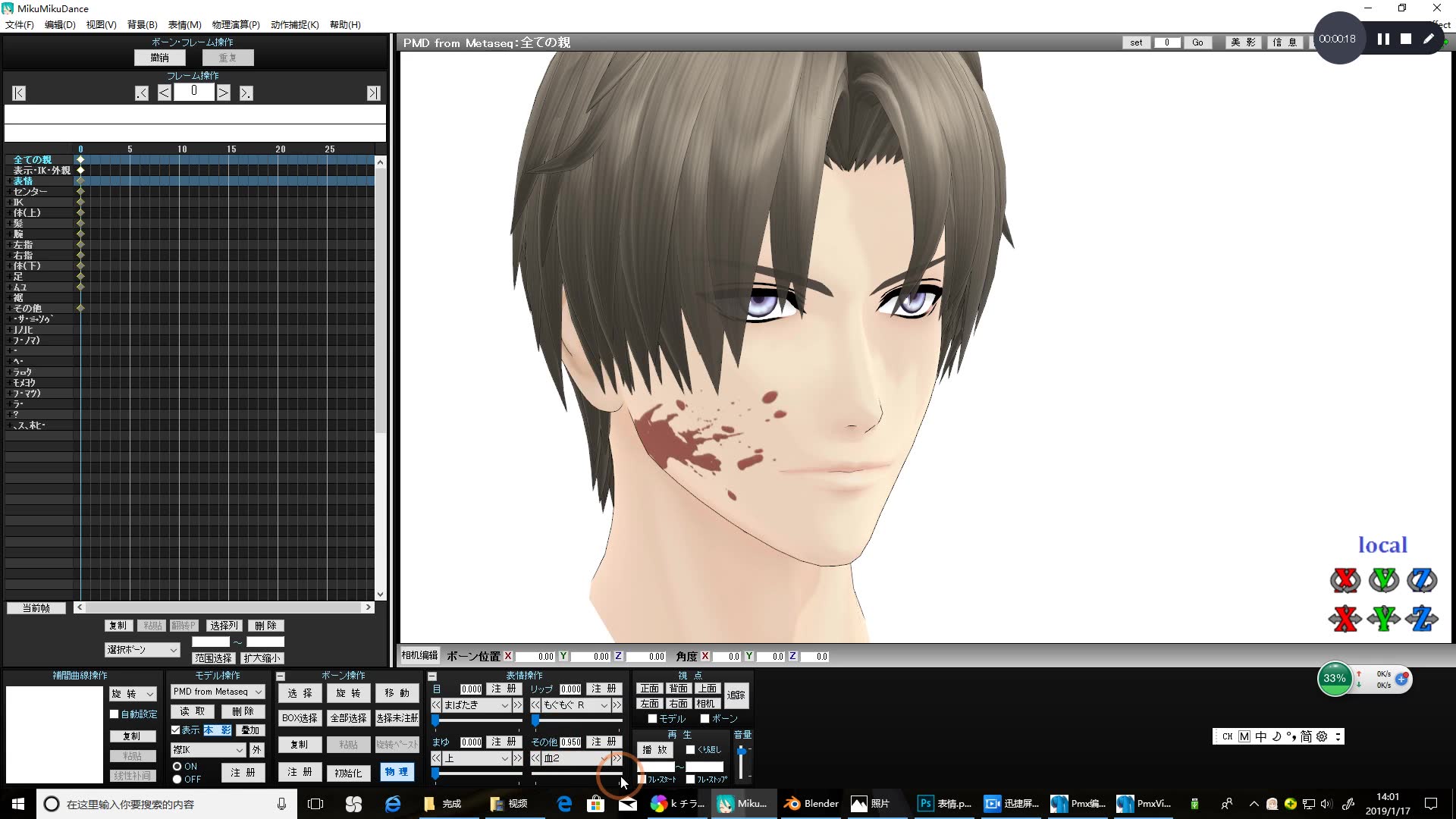Toggle model 表示 display checkbox
The height and width of the screenshot is (819, 1456).
click(x=176, y=730)
